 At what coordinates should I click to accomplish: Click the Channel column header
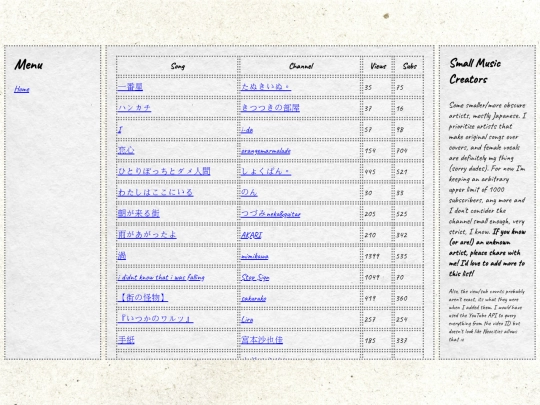pyautogui.click(x=301, y=66)
